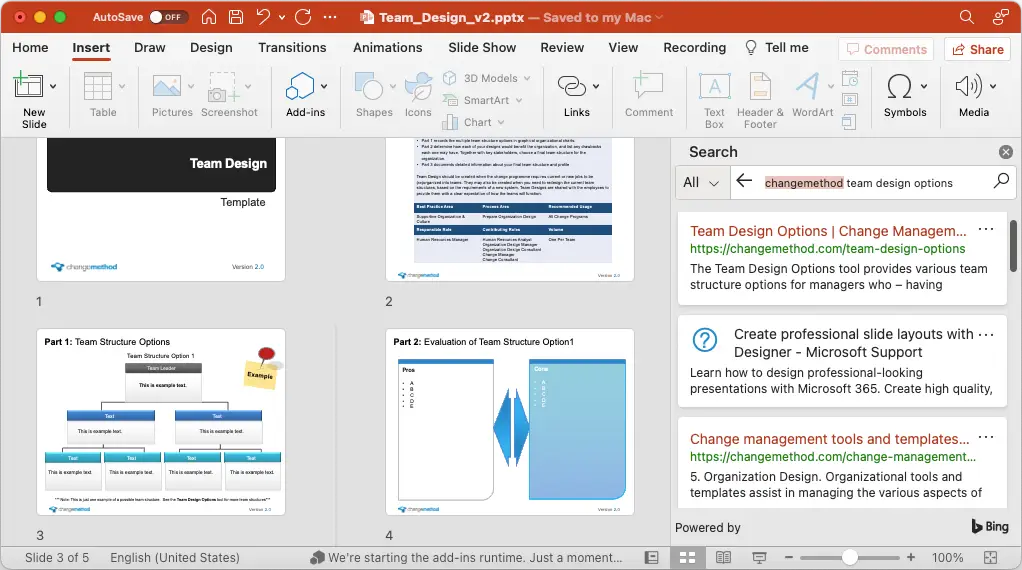Image resolution: width=1022 pixels, height=570 pixels.
Task: Open Header & Footer
Action: [x=760, y=100]
